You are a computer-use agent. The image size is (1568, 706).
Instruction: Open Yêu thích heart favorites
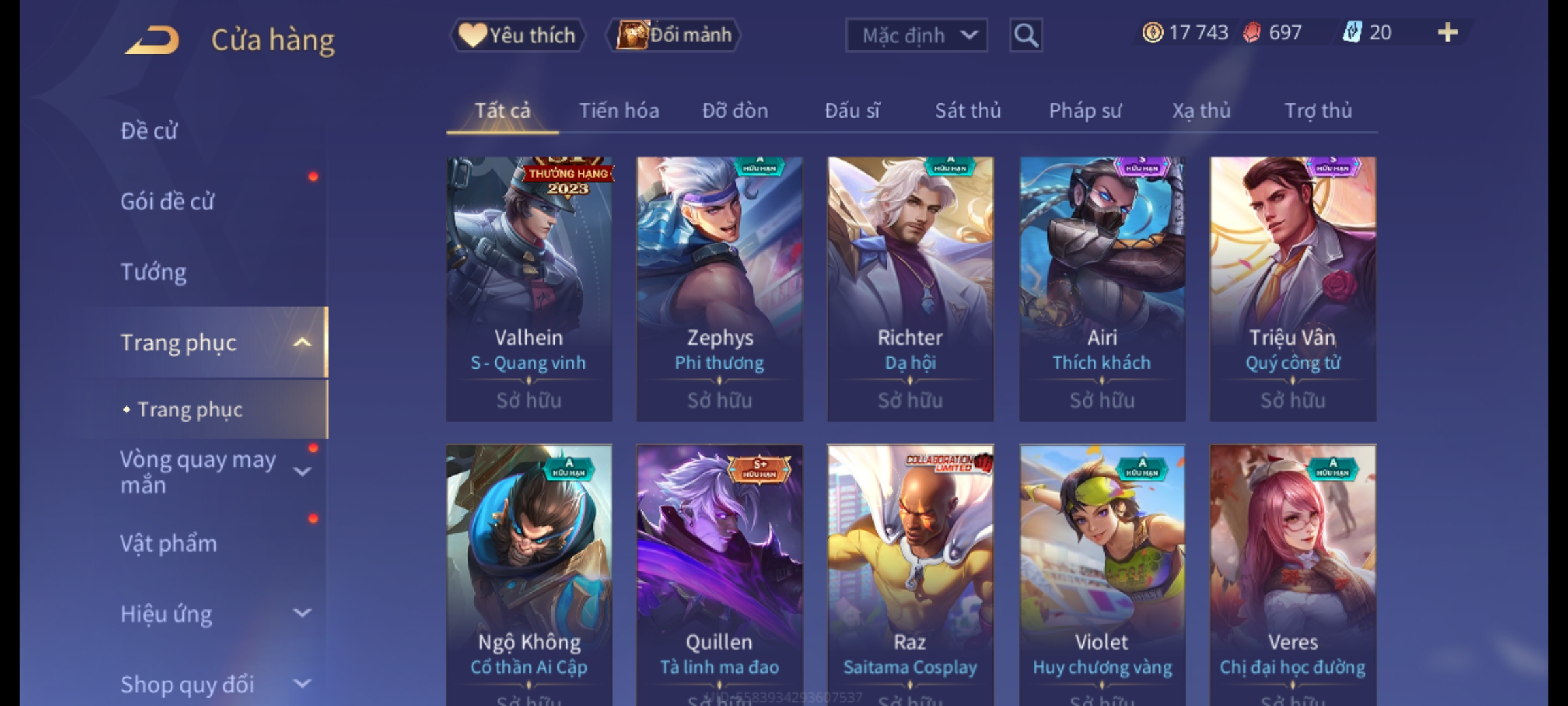(517, 35)
